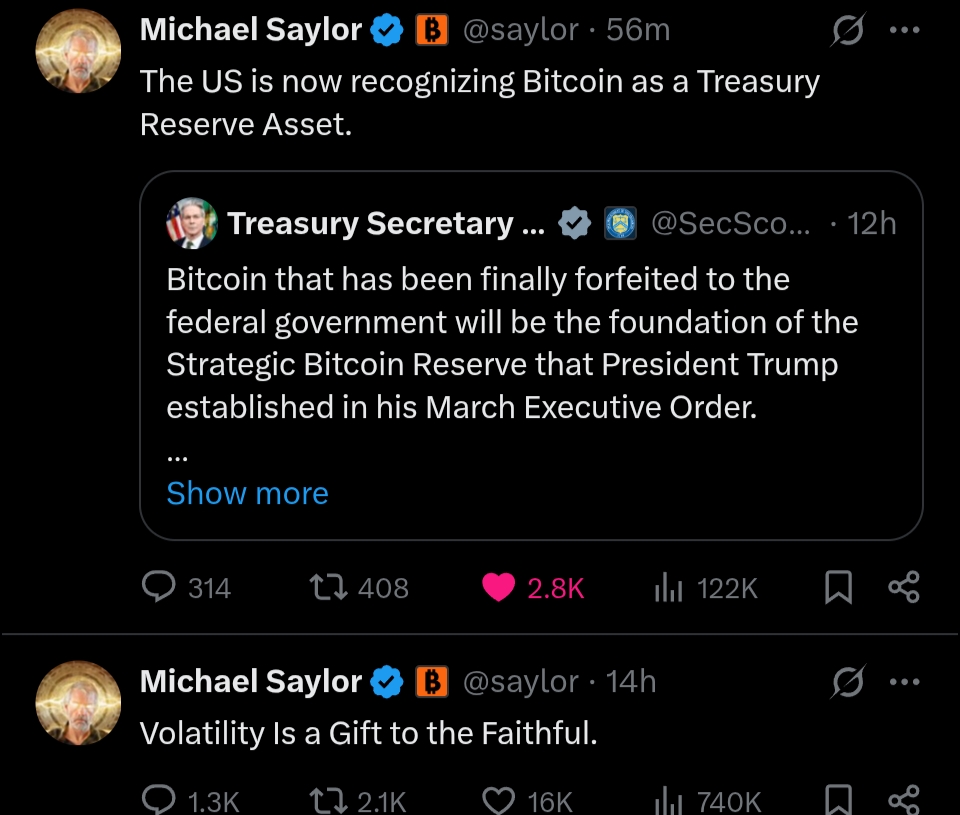960x815 pixels.
Task: Open more options on the Volatility post
Action: 903,682
